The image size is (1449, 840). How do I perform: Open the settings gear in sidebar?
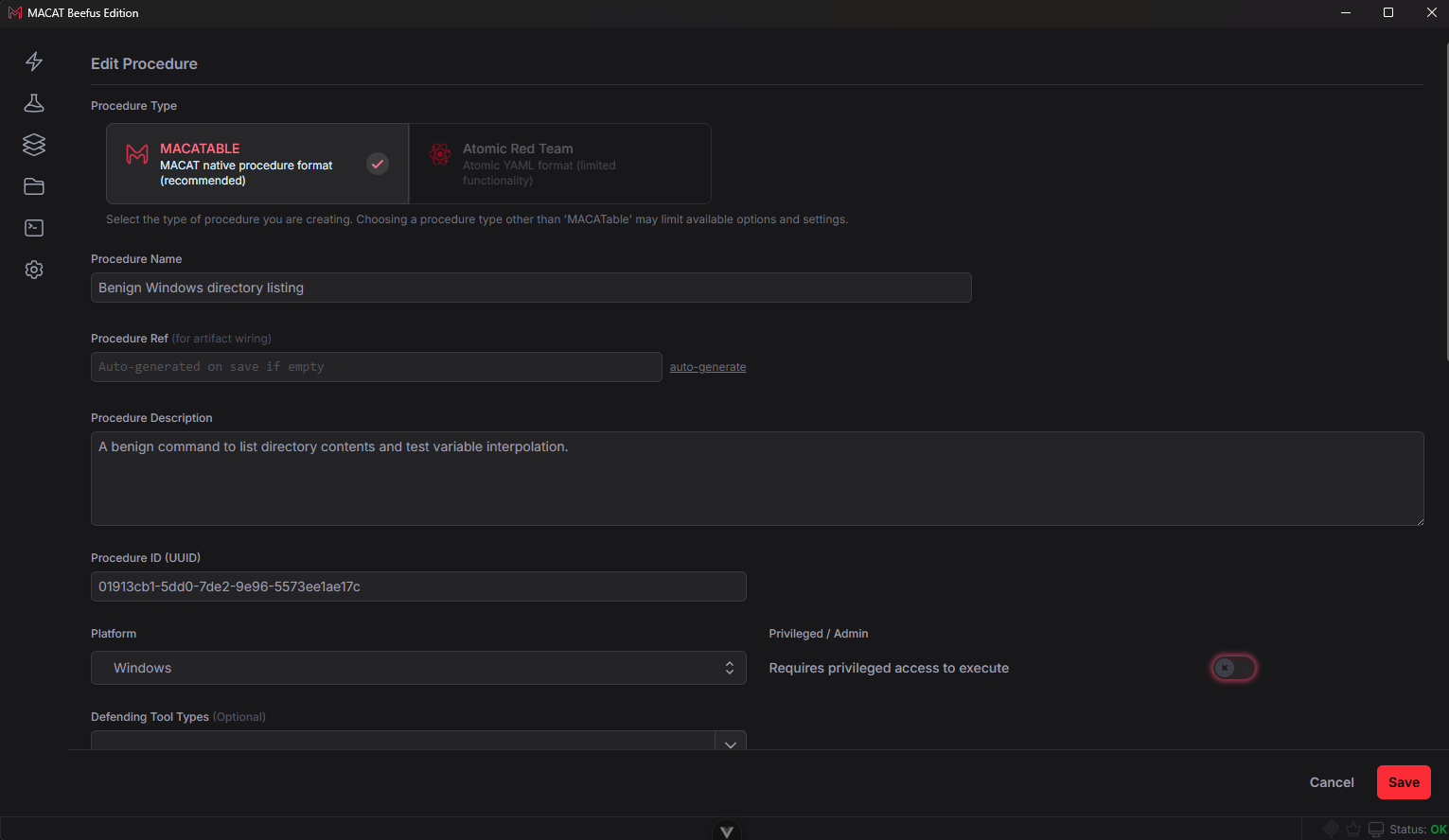pyautogui.click(x=34, y=270)
